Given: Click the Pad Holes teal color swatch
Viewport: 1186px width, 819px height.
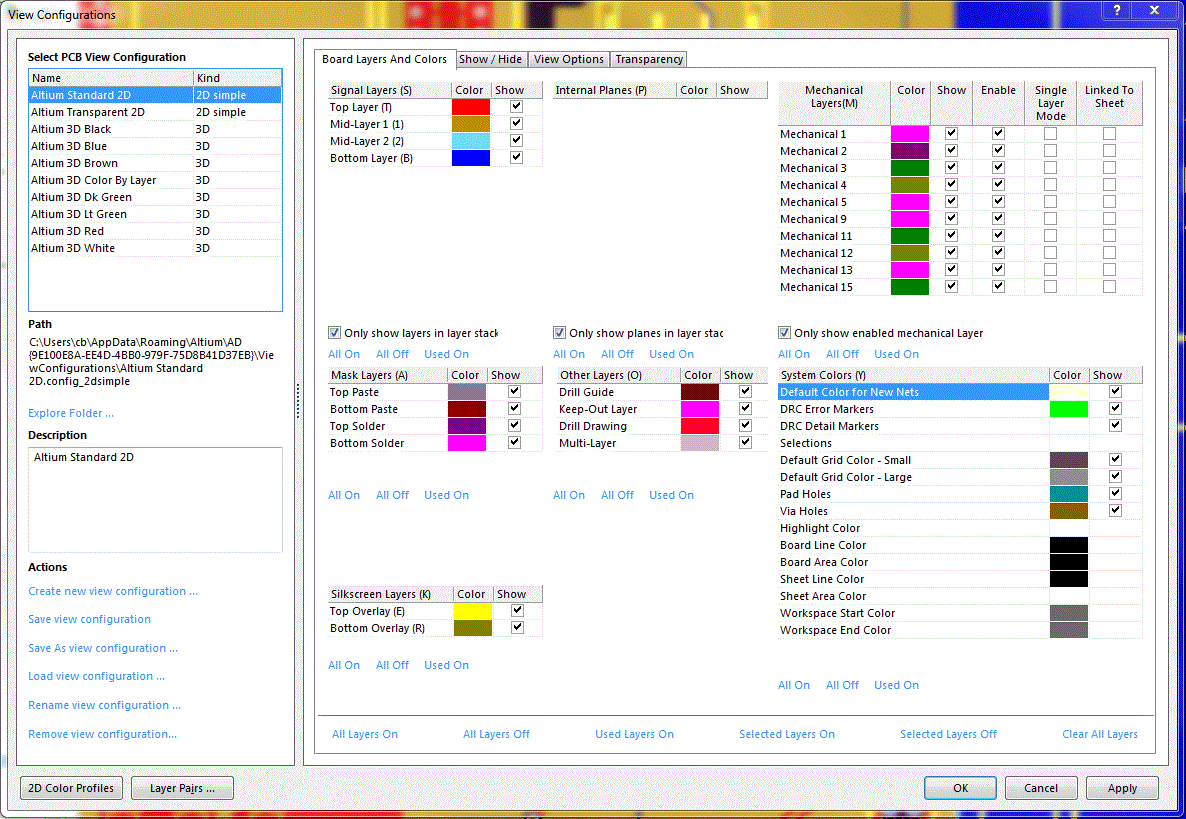Looking at the screenshot, I should [x=1069, y=494].
